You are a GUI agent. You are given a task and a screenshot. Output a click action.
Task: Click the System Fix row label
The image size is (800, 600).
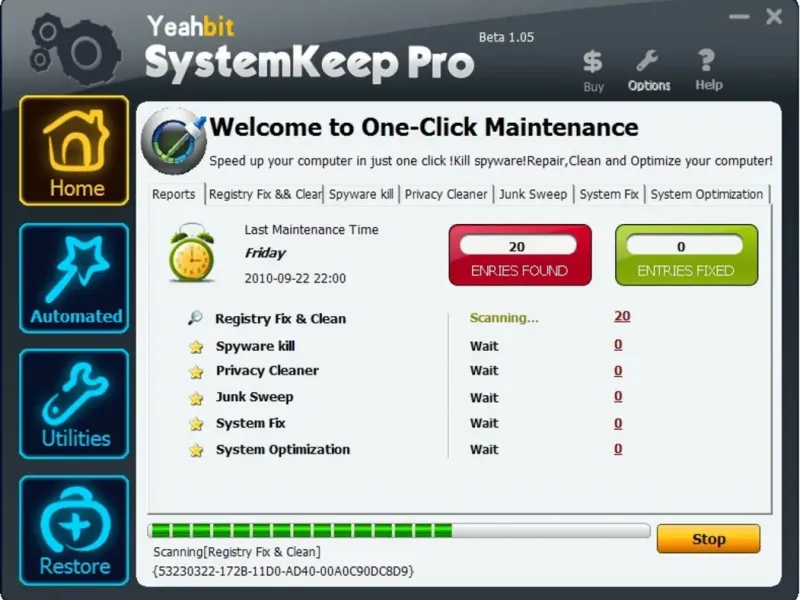[x=250, y=423]
